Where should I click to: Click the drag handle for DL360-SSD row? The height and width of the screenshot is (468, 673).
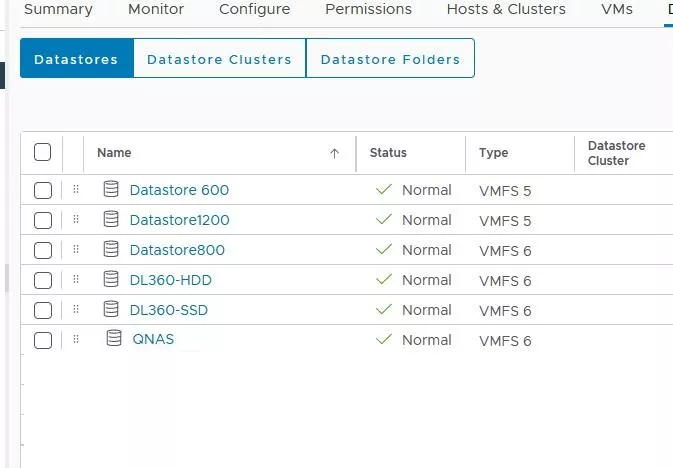tap(76, 309)
